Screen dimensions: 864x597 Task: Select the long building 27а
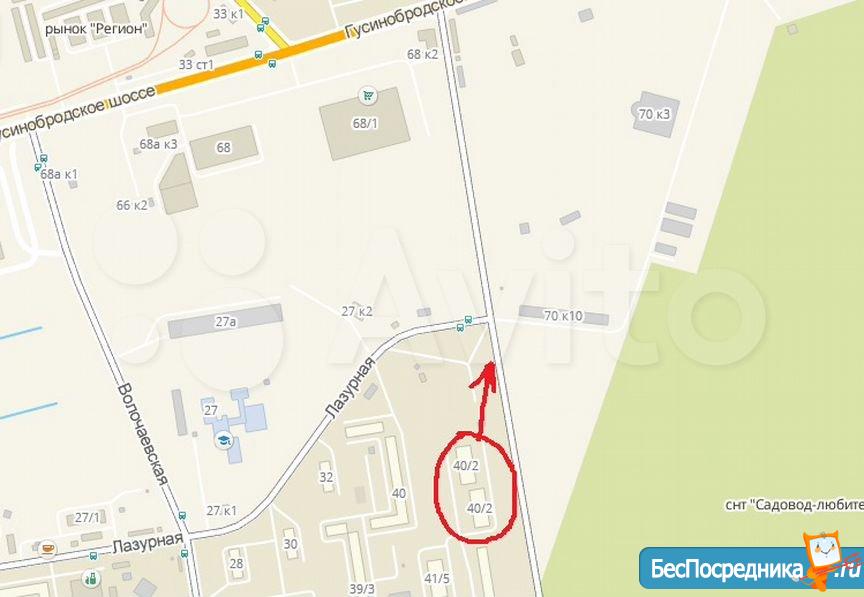[x=225, y=321]
